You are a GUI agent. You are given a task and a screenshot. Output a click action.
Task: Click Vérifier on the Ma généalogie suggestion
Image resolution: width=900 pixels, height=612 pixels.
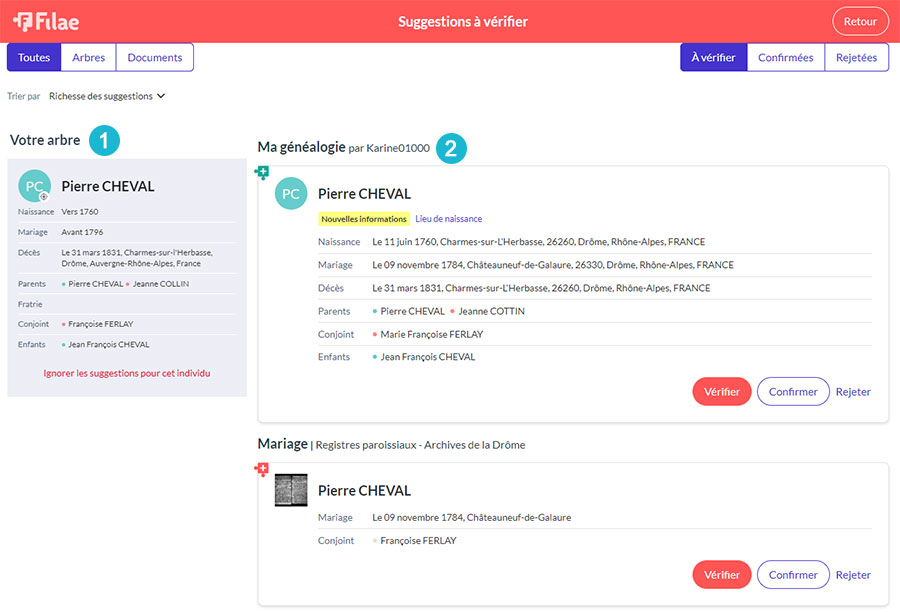click(x=721, y=392)
